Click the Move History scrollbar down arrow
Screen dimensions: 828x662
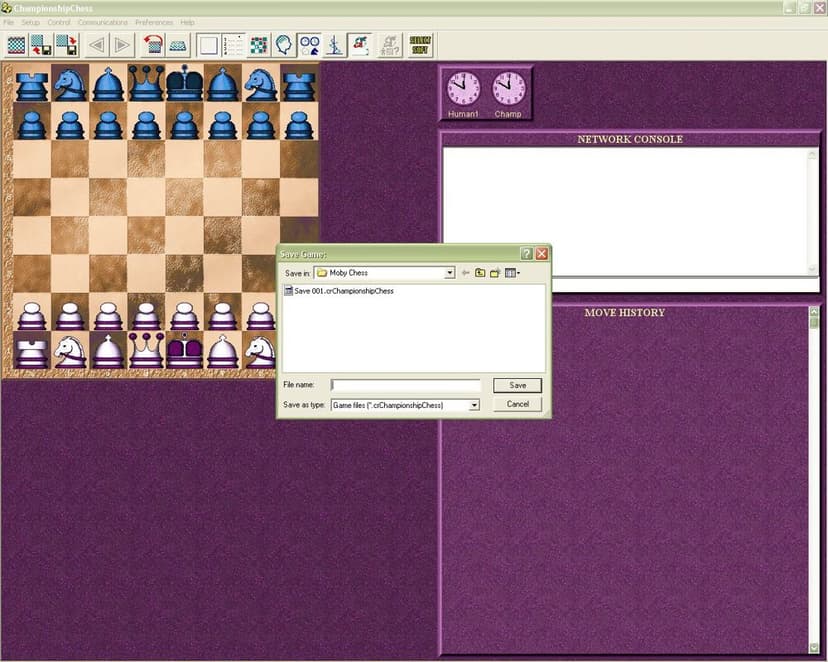coord(814,648)
